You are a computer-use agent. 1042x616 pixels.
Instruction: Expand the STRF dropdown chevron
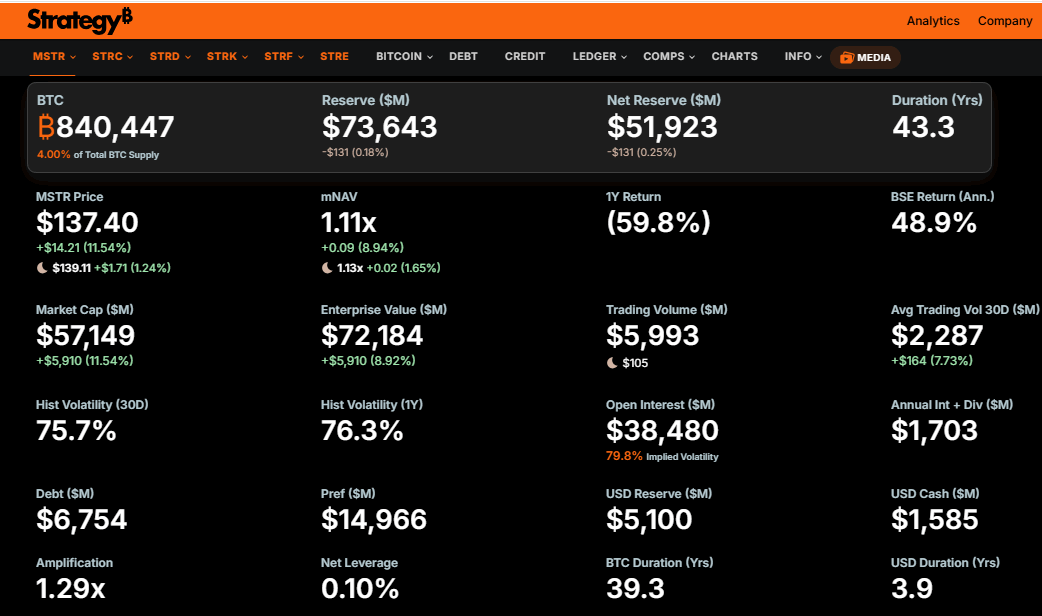pyautogui.click(x=301, y=57)
